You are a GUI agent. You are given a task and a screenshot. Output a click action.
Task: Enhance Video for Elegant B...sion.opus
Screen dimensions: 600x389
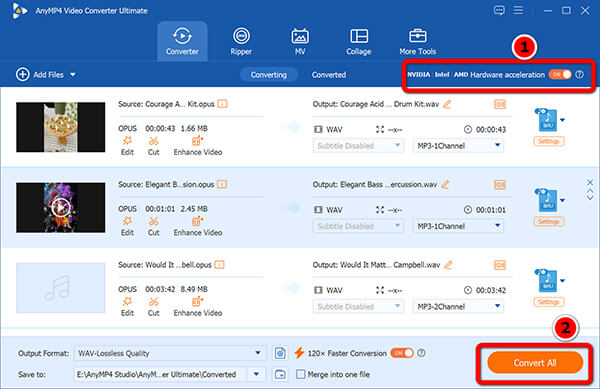click(198, 226)
